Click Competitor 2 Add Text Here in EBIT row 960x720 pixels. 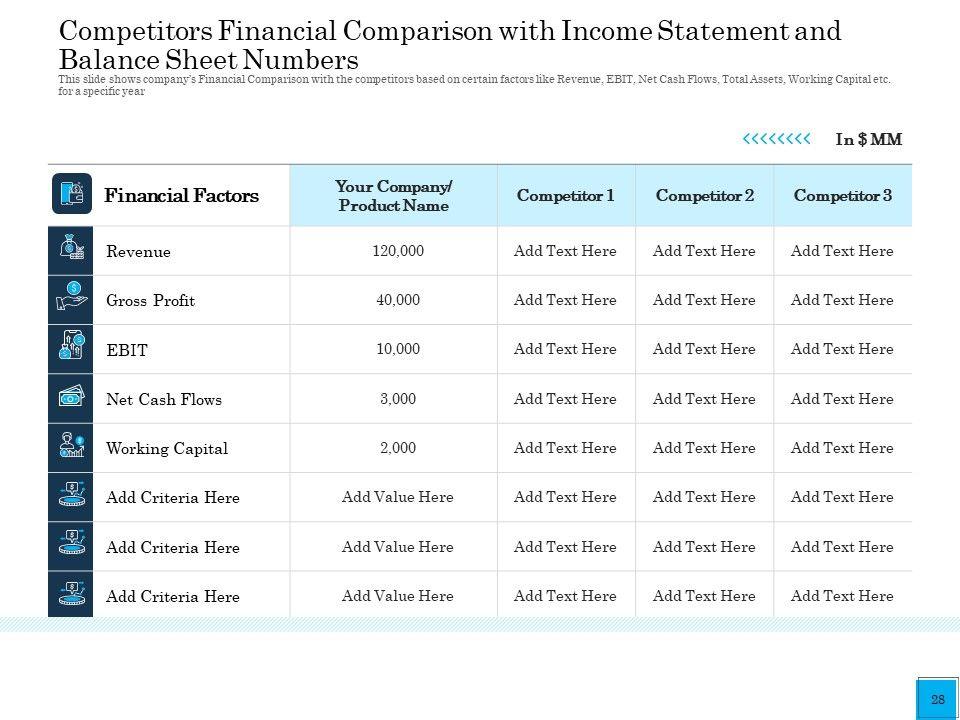pyautogui.click(x=704, y=349)
